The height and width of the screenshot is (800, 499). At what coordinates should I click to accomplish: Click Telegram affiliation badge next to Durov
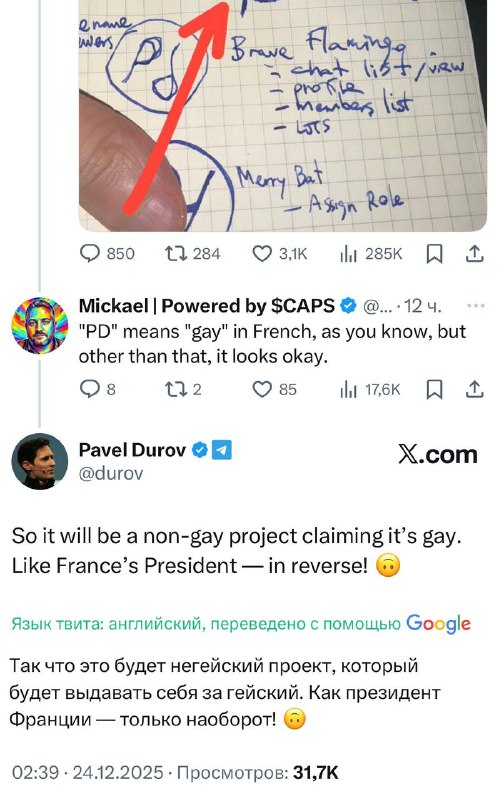click(221, 450)
